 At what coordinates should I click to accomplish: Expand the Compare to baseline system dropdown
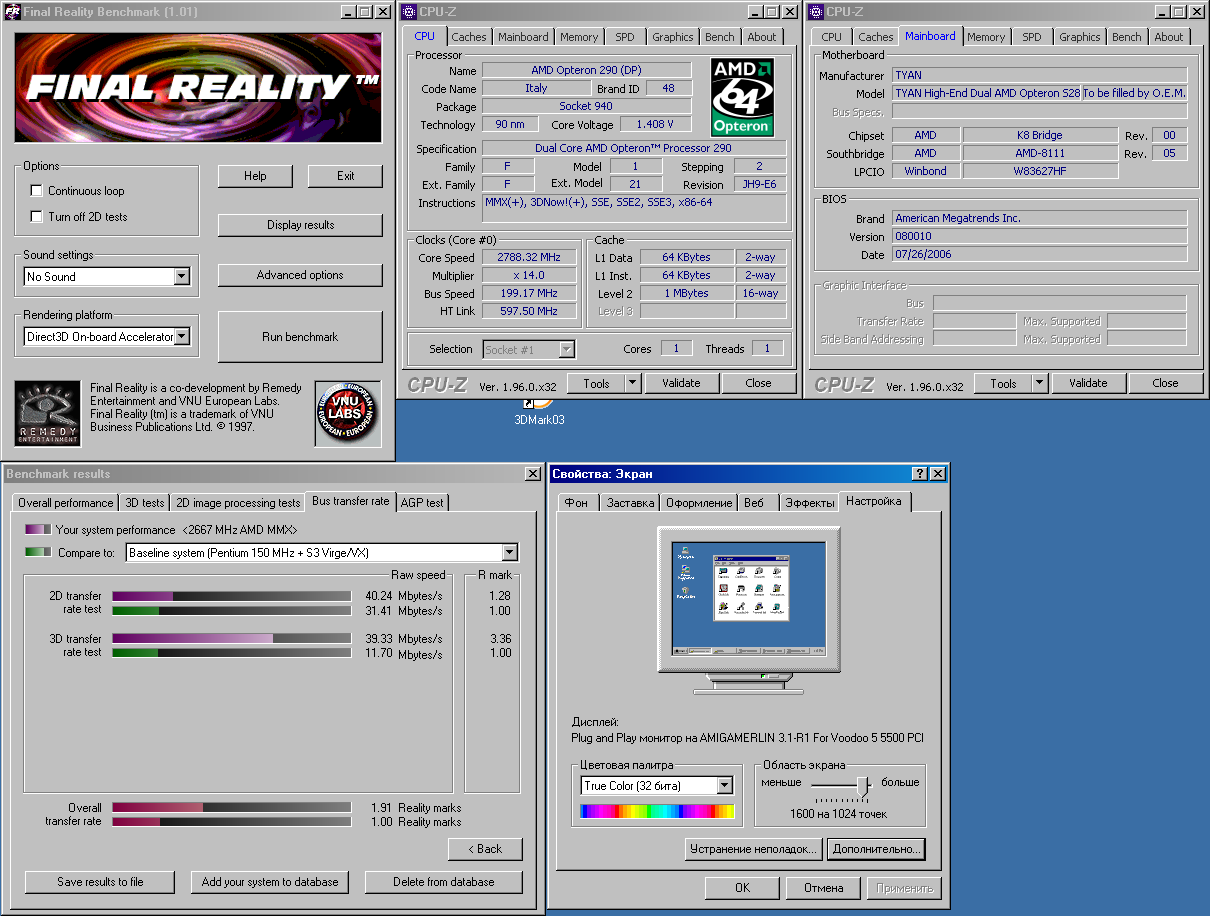510,553
